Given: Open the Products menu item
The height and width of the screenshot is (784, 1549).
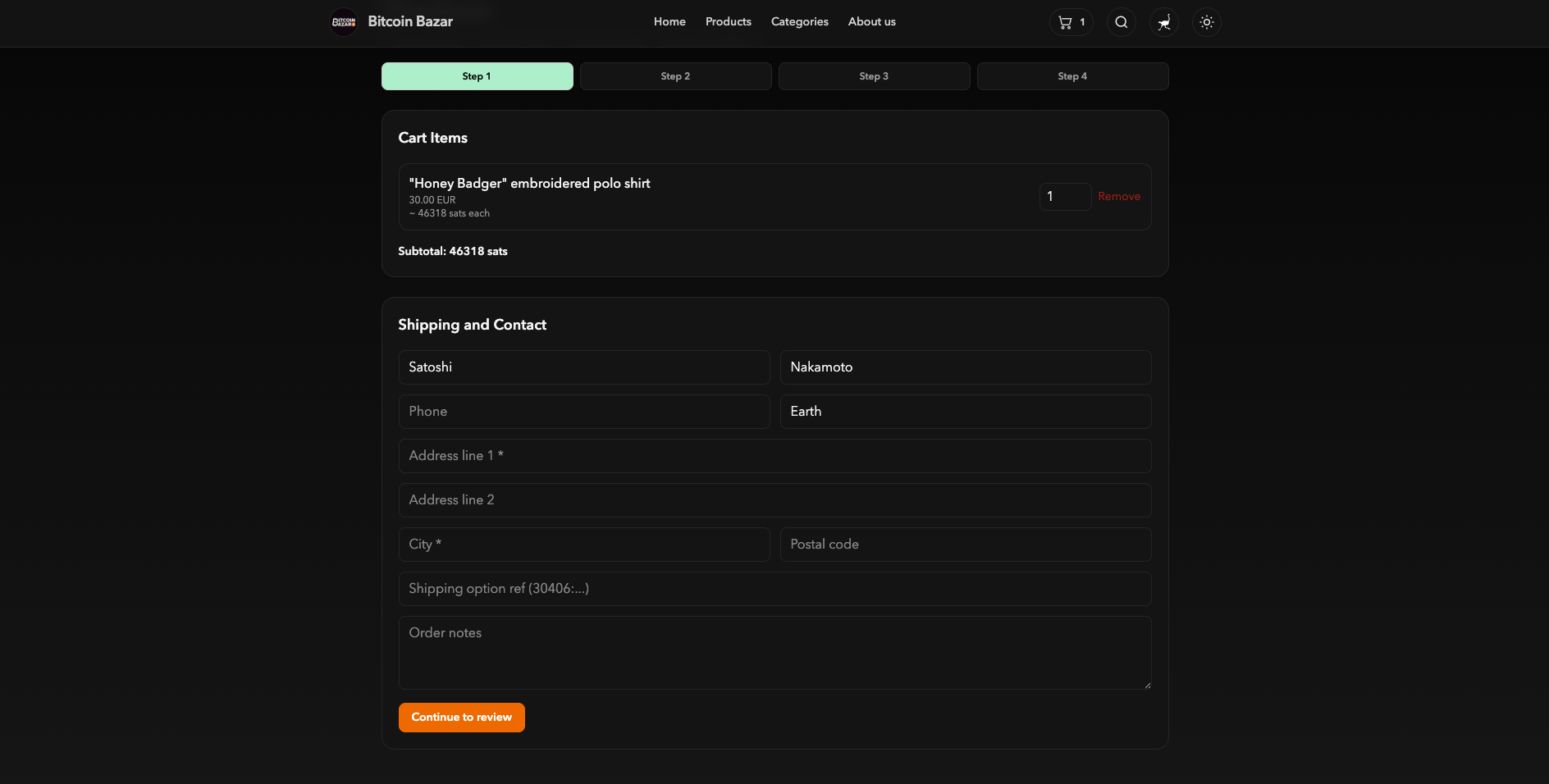Looking at the screenshot, I should pyautogui.click(x=729, y=22).
